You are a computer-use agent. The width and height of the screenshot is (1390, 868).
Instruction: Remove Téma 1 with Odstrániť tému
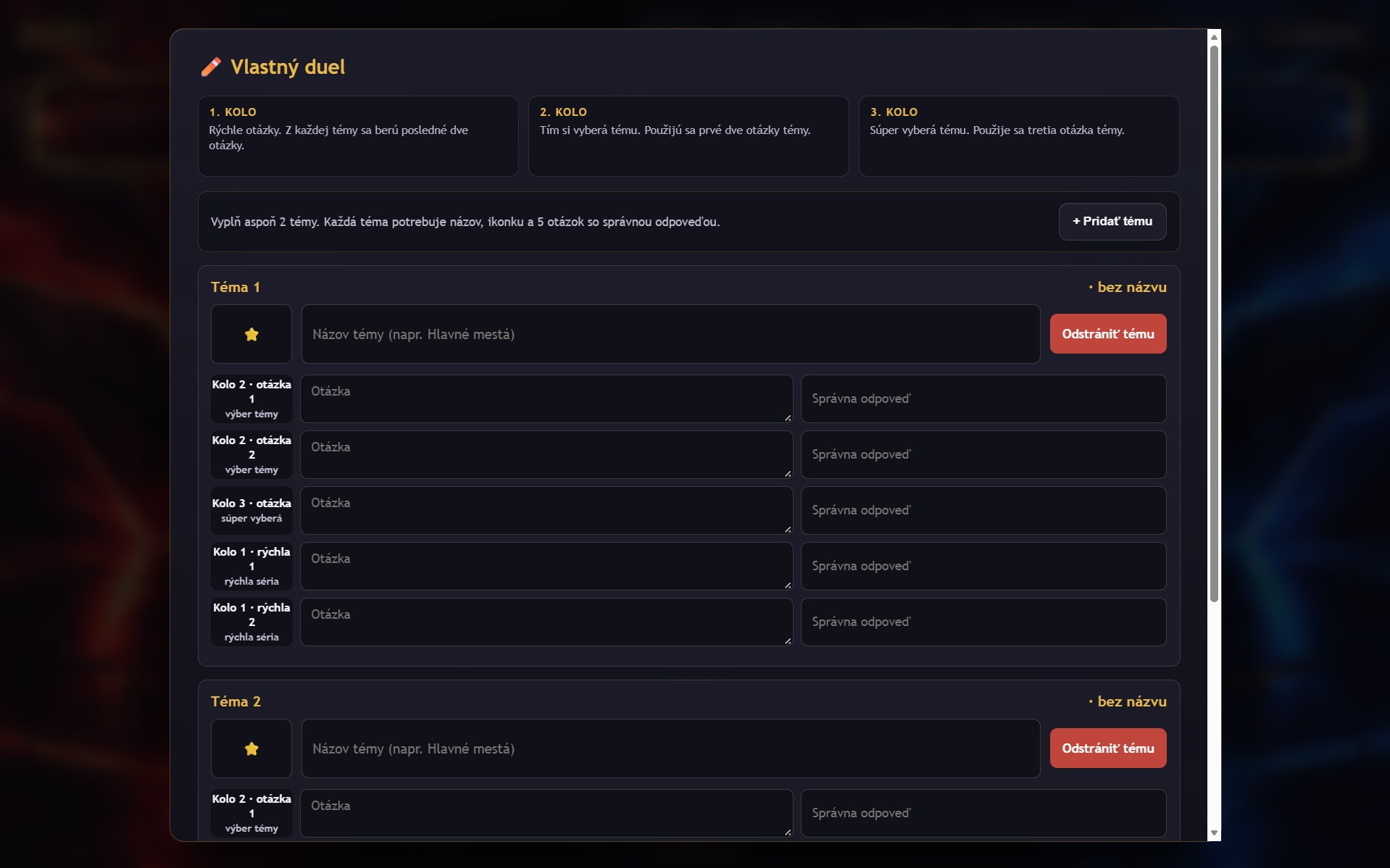[x=1108, y=334]
